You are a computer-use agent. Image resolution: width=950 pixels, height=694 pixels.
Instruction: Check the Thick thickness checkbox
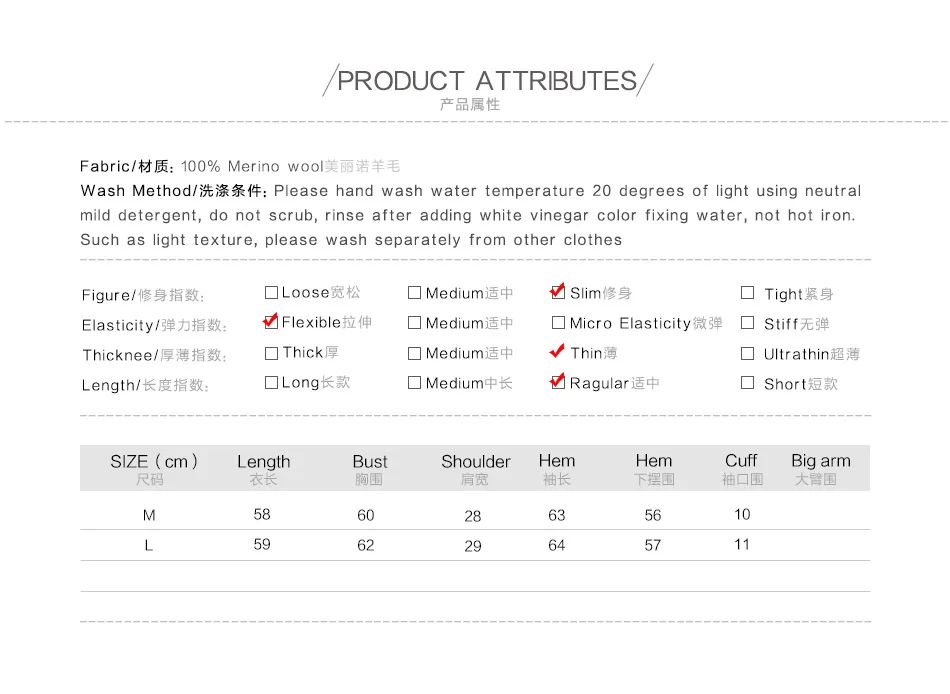click(x=271, y=353)
